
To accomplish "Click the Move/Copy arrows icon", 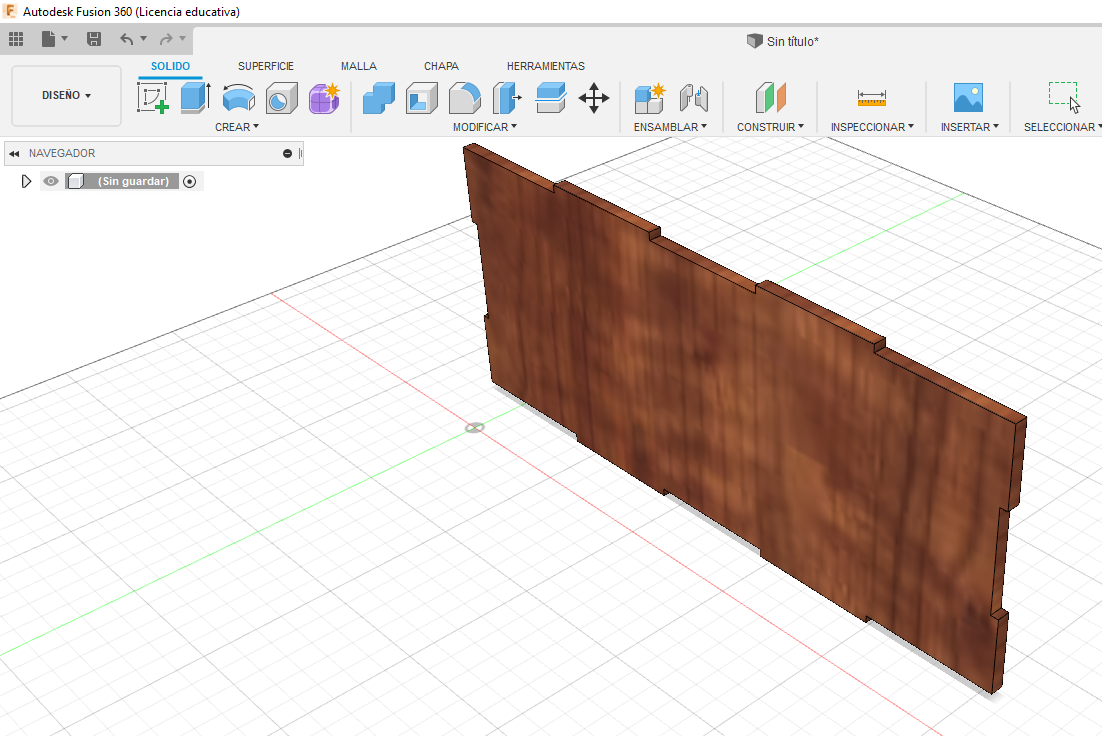I will click(x=594, y=98).
